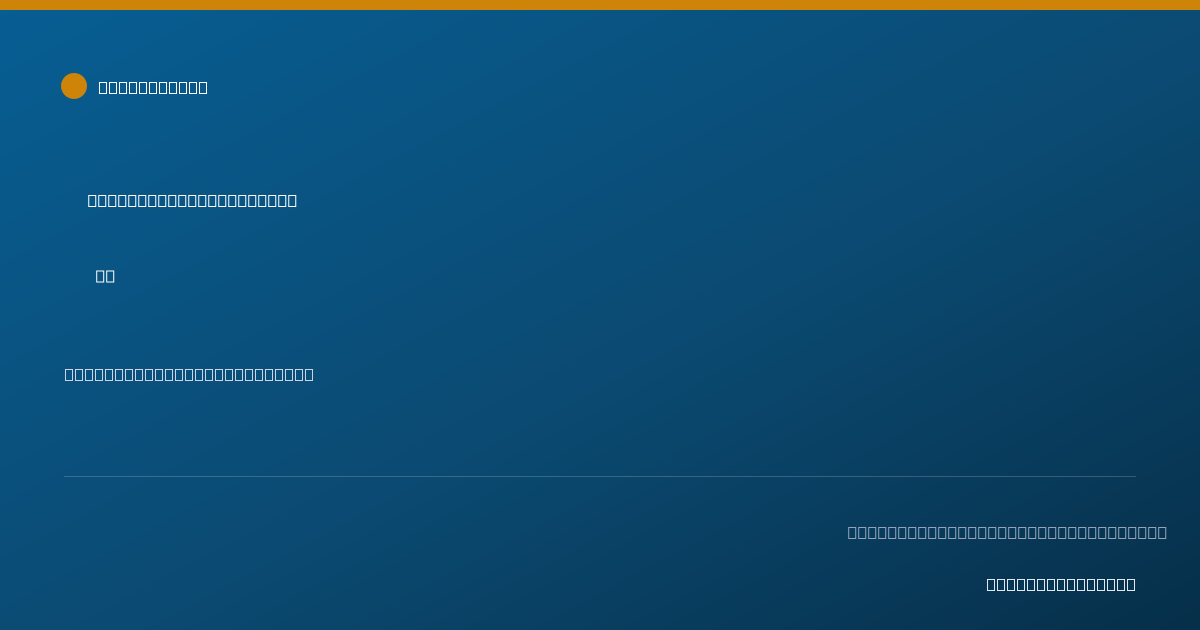Screen dimensions: 1200x630
Task: Click the last glyph of the white footer line
Action: 1131,584
